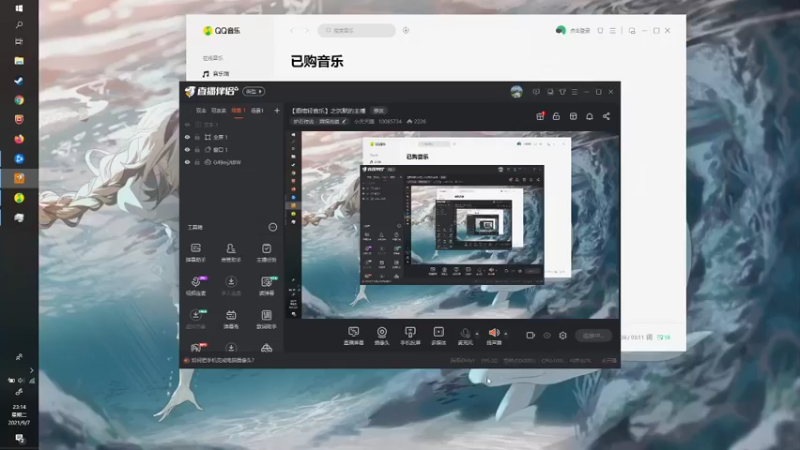
Task: Open the room-manager assistant tool (房管助手)
Action: [x=231, y=252]
